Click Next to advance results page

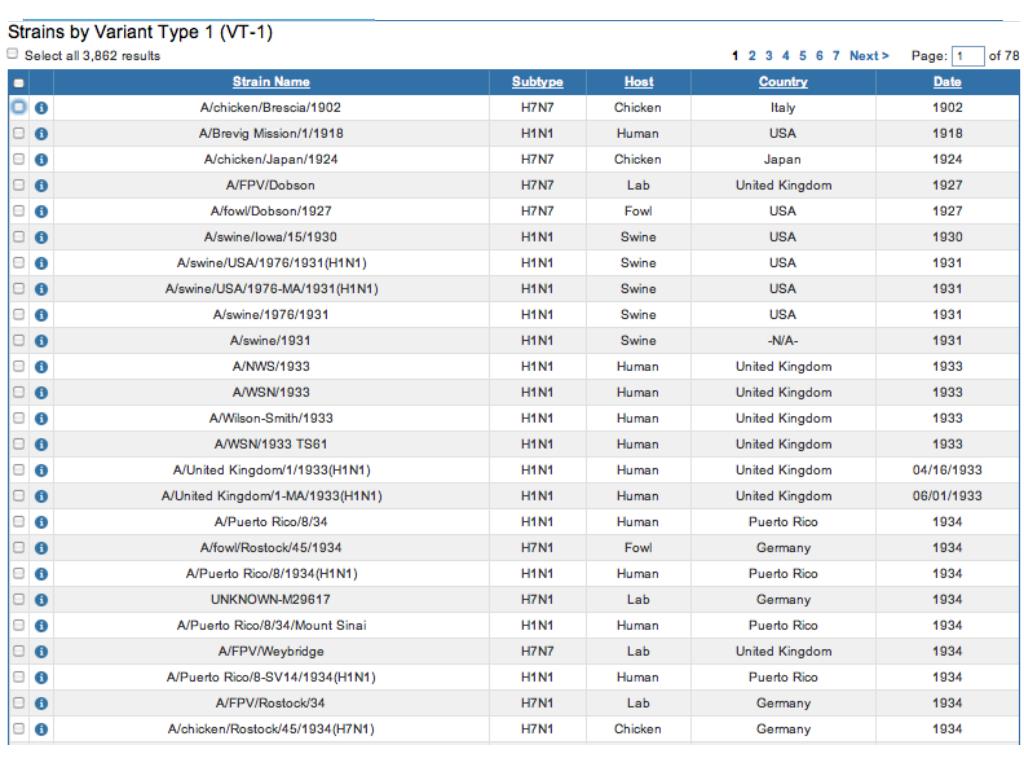click(869, 55)
